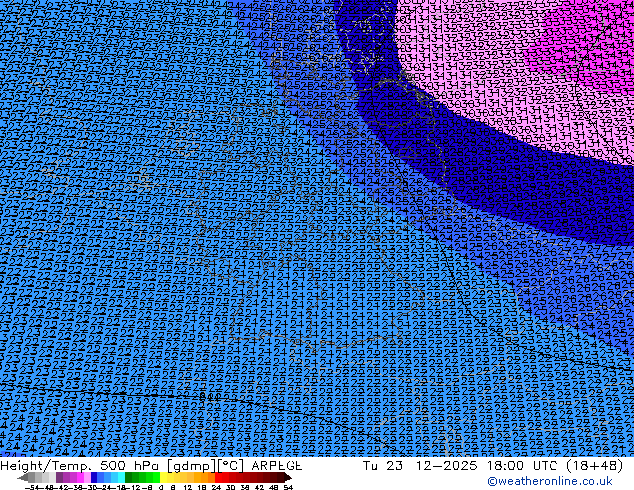
Task: Click the "18:00 UTC" time text
Action: click(523, 466)
